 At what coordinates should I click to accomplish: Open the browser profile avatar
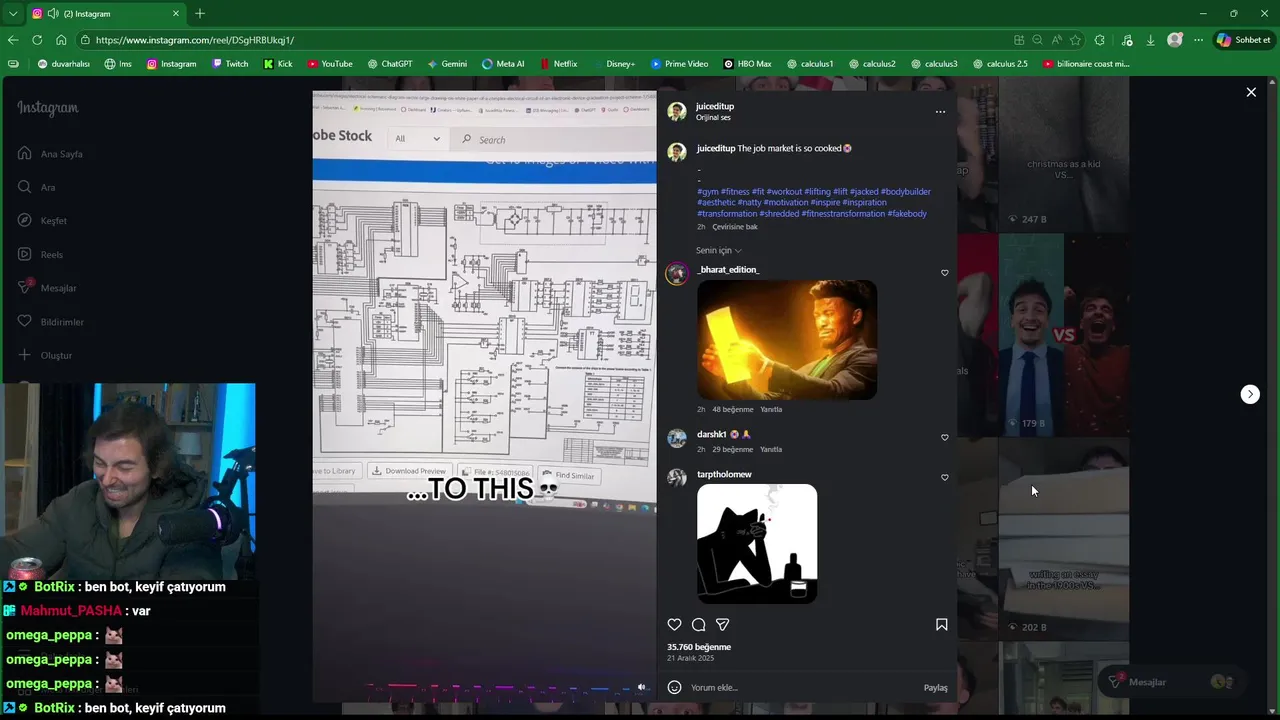pos(1175,40)
